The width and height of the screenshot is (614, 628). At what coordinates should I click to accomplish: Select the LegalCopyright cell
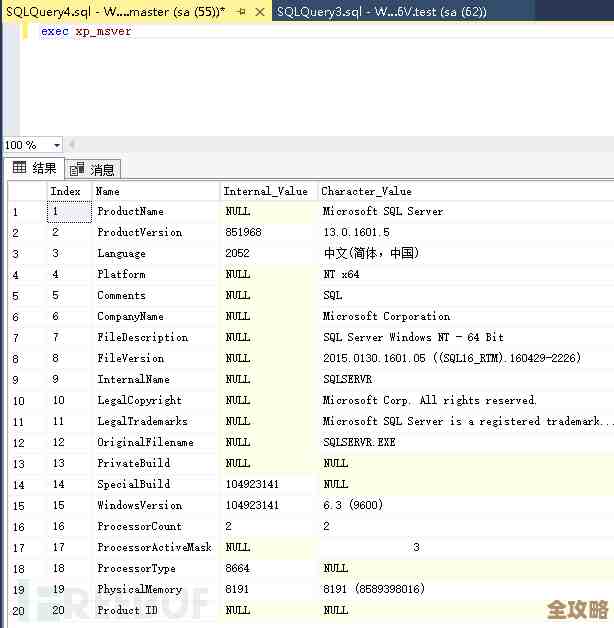pos(156,400)
